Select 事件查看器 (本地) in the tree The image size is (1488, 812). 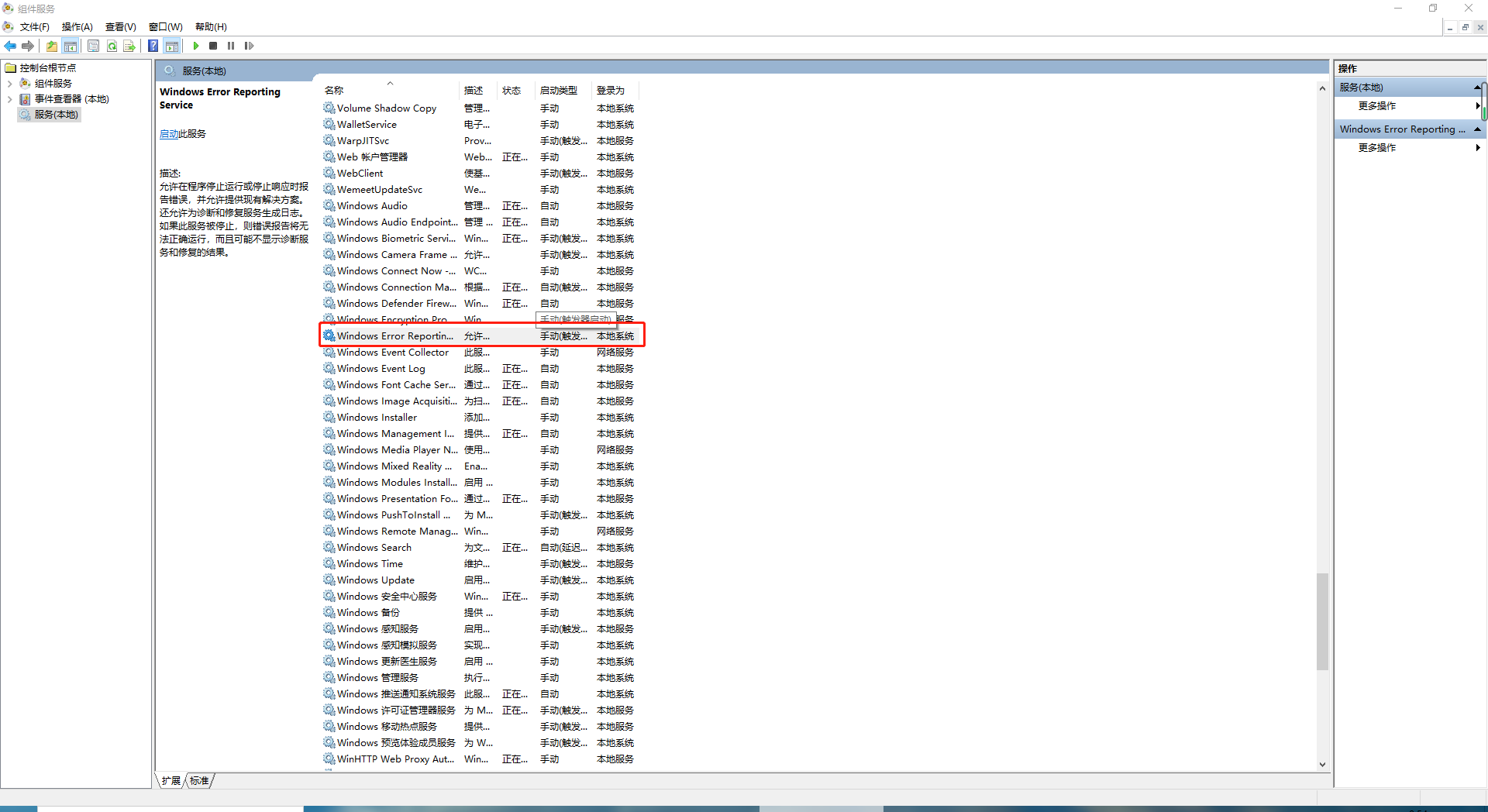tap(71, 98)
